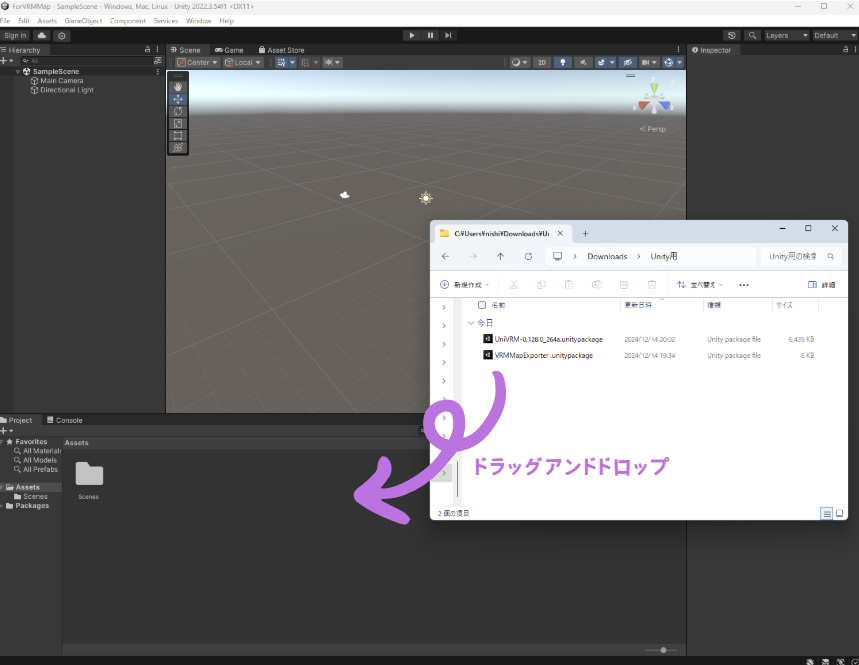The width and height of the screenshot is (859, 665).
Task: Select the Hand view tool
Action: pyautogui.click(x=177, y=87)
